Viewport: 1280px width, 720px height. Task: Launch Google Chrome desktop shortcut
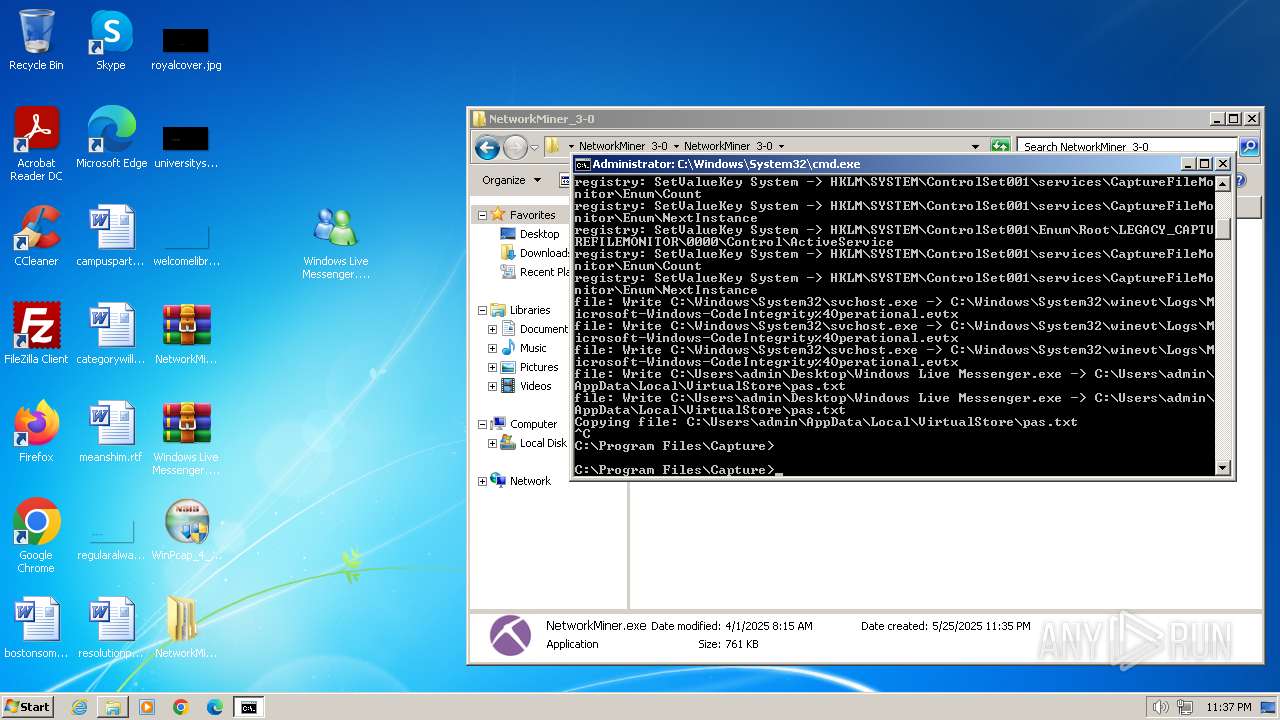coord(36,536)
